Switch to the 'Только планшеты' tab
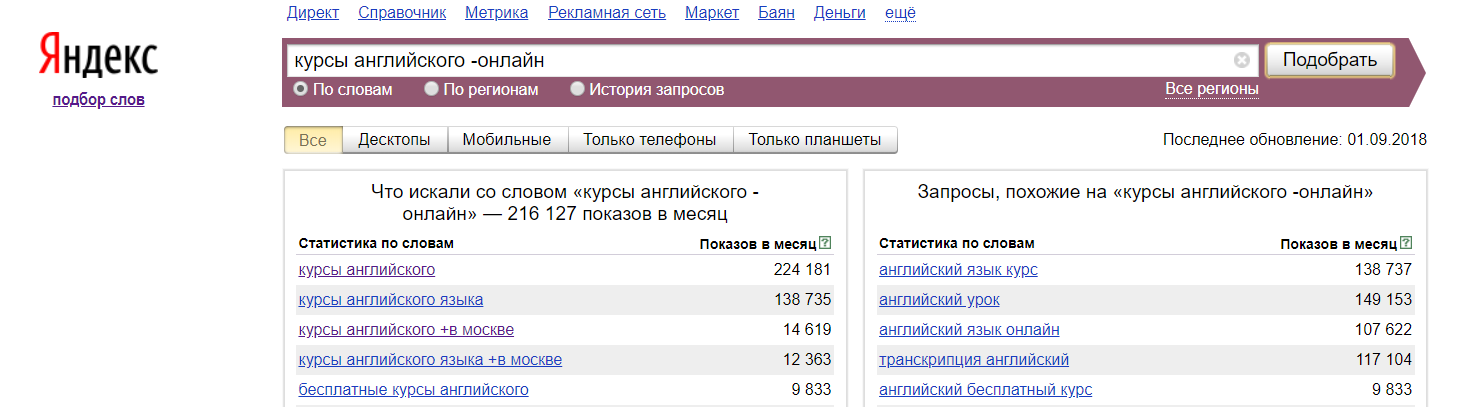This screenshot has height=407, width=1480. coord(815,140)
